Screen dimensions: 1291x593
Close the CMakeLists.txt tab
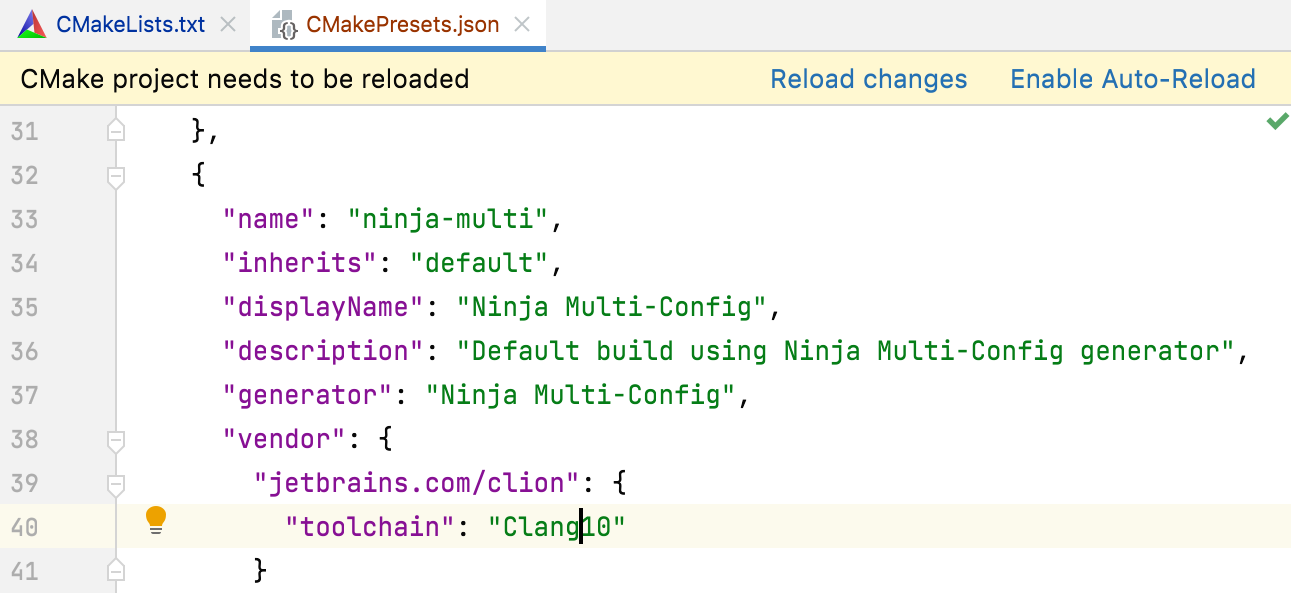click(x=227, y=23)
